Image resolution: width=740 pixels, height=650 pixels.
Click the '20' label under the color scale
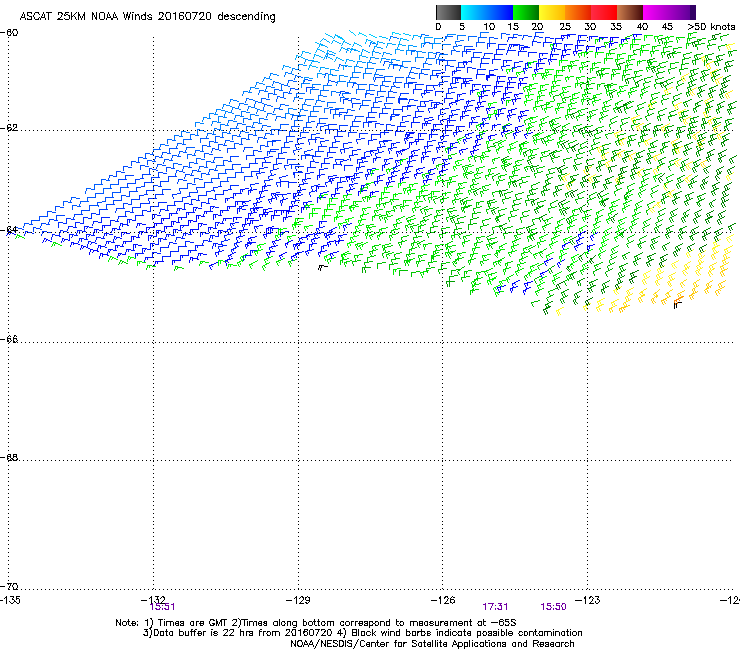click(537, 26)
